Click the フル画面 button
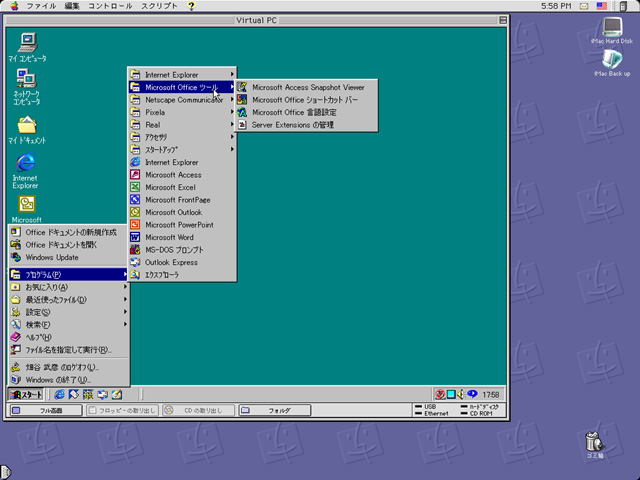640x480 pixels. (x=45, y=410)
